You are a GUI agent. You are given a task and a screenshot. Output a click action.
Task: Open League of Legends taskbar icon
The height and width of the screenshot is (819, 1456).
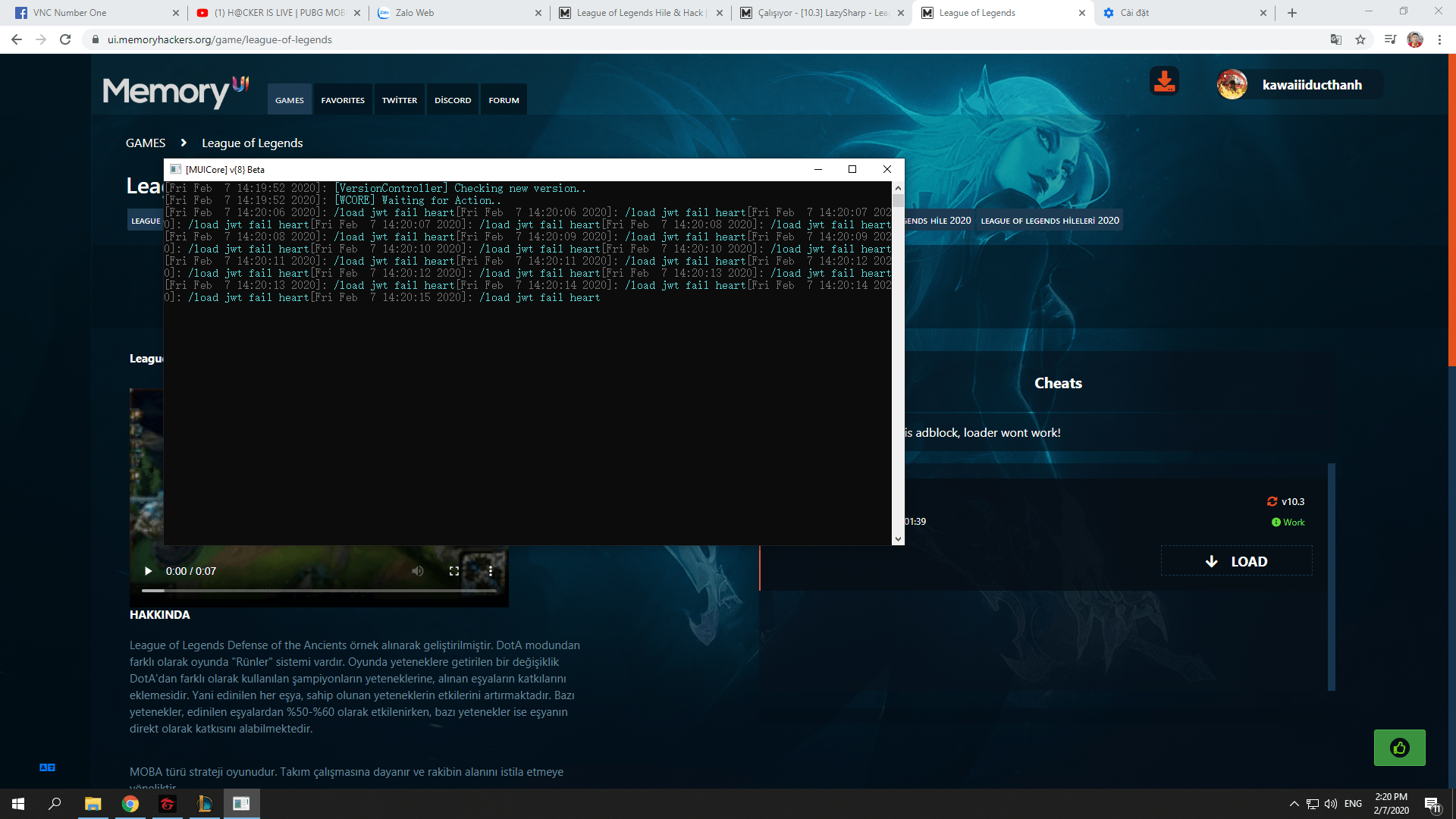205,804
